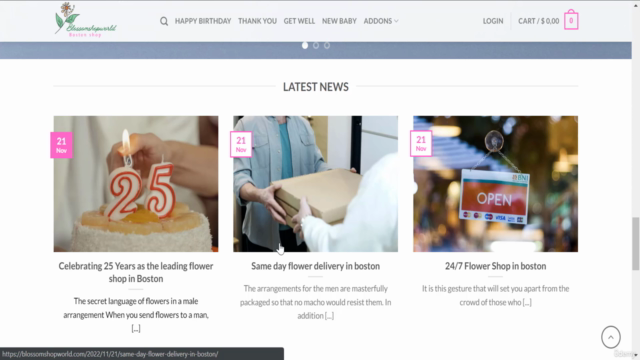
Task: Open the Thank You menu item
Action: (x=257, y=21)
